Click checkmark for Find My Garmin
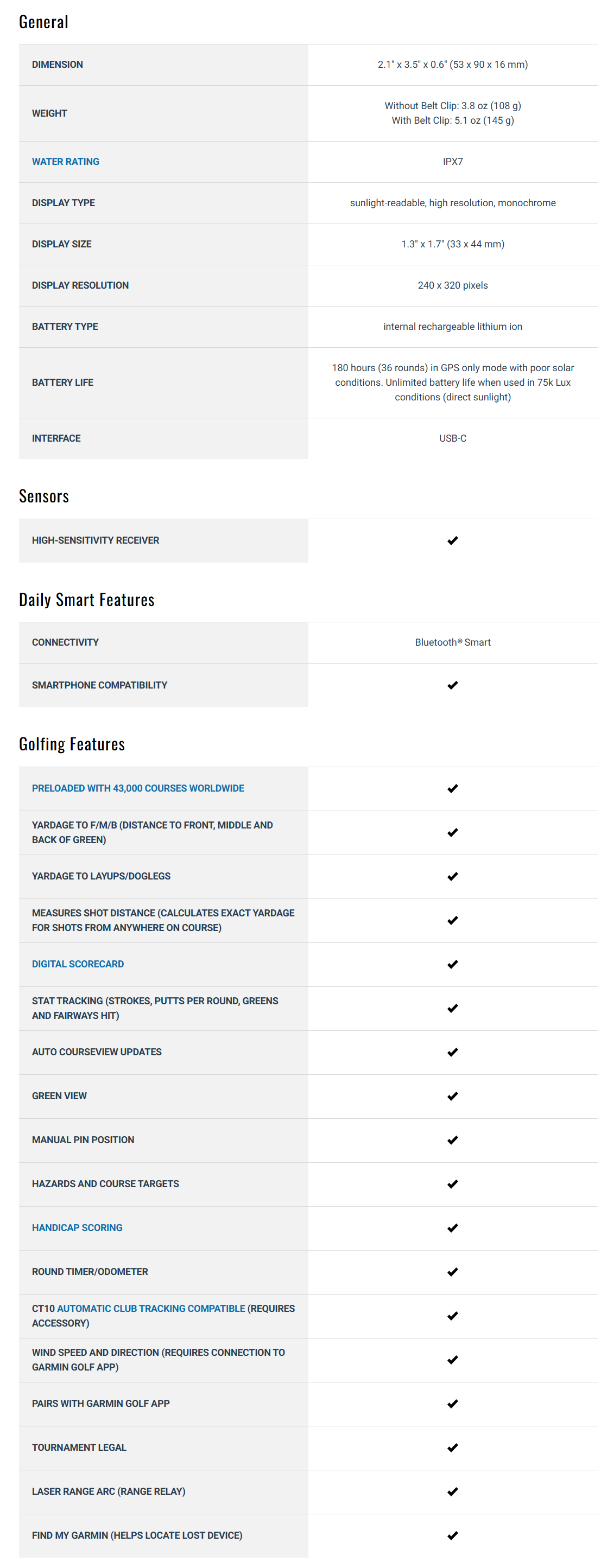 coord(452,1535)
